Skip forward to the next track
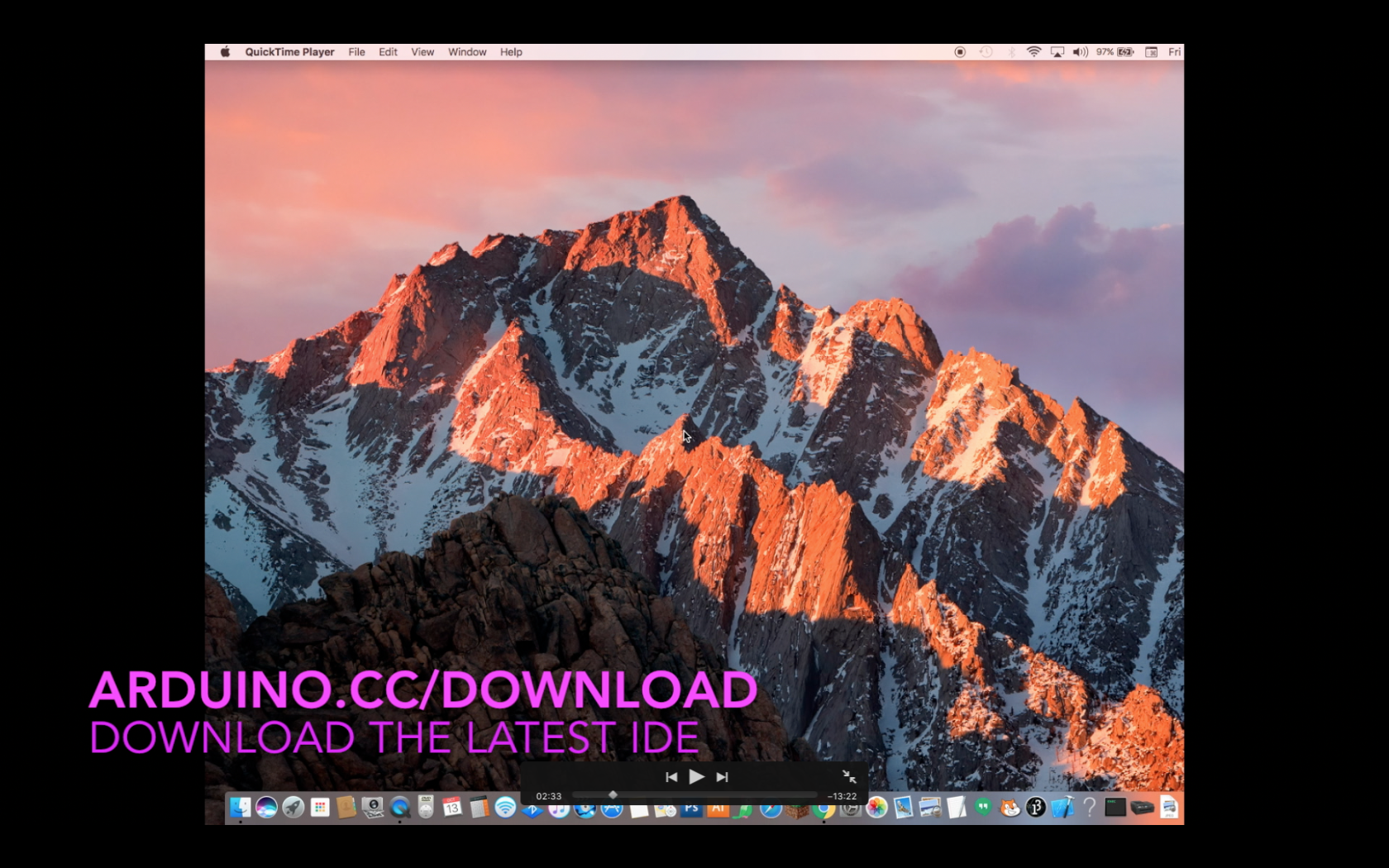1389x868 pixels. coord(722,777)
